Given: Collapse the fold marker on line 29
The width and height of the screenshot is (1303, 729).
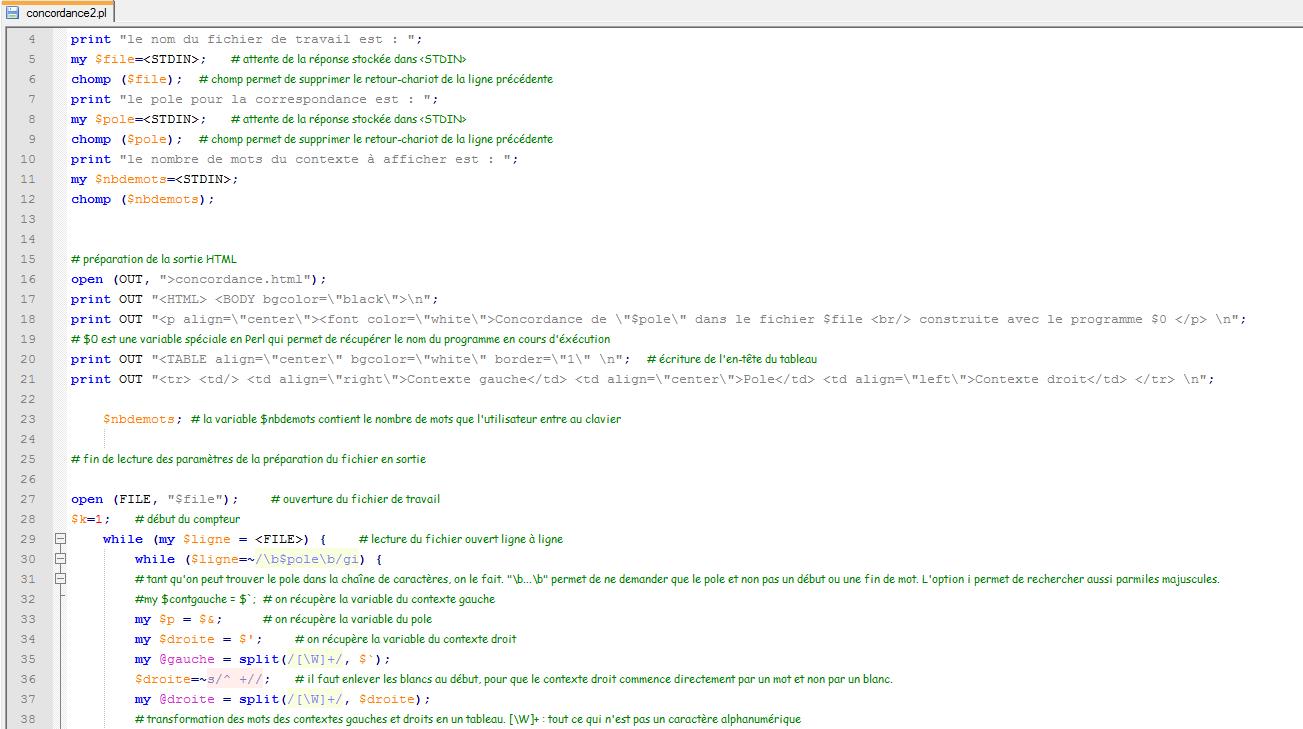Looking at the screenshot, I should pos(61,539).
